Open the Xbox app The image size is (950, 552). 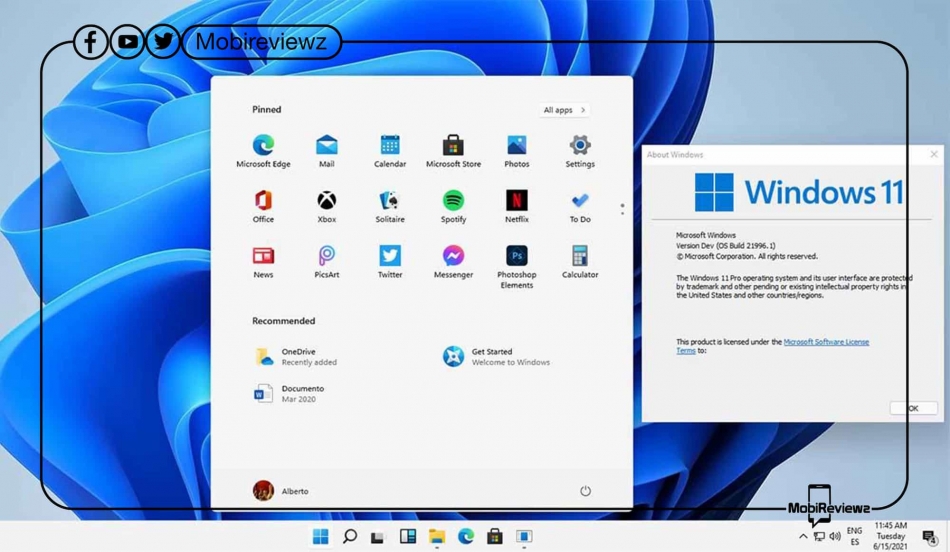[327, 206]
